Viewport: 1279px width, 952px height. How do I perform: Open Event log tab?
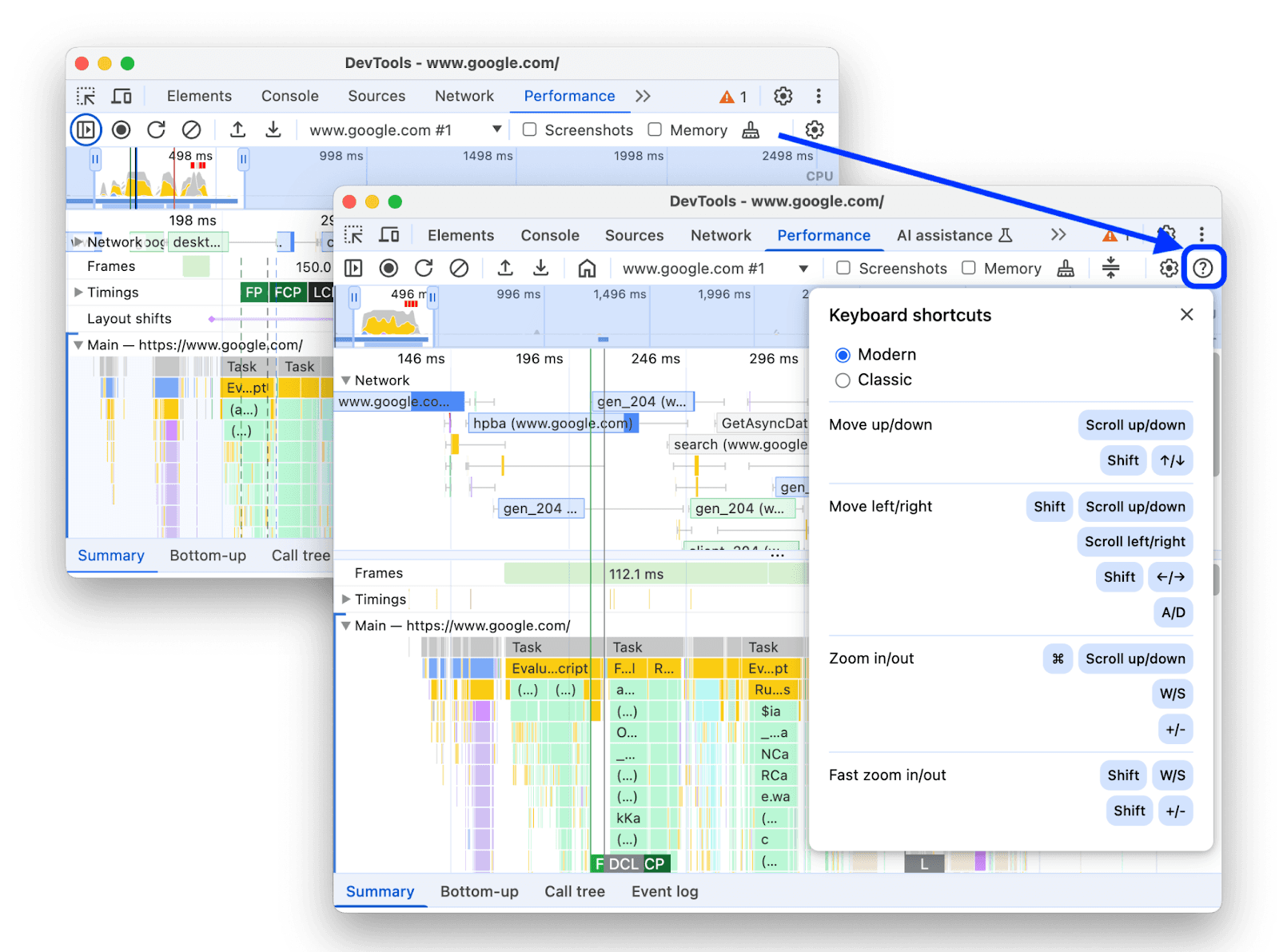pos(664,891)
